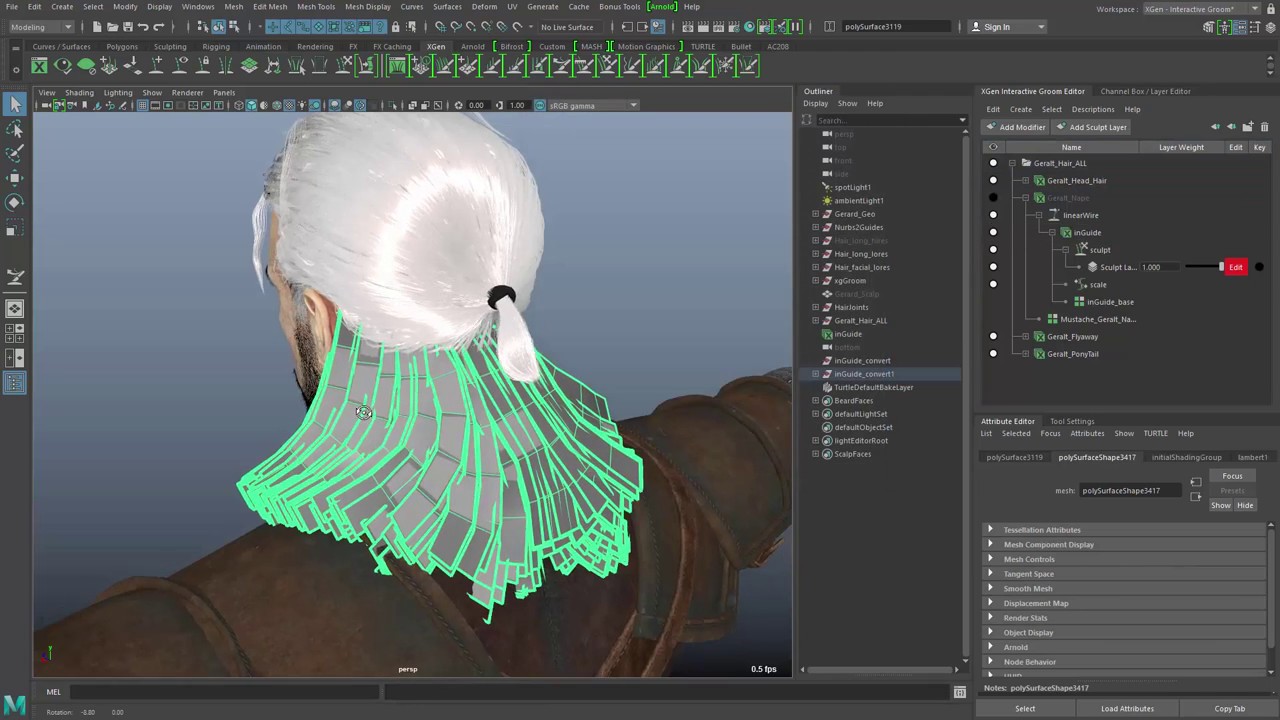Open the viewport Shading menu
This screenshot has width=1280, height=720.
79,93
